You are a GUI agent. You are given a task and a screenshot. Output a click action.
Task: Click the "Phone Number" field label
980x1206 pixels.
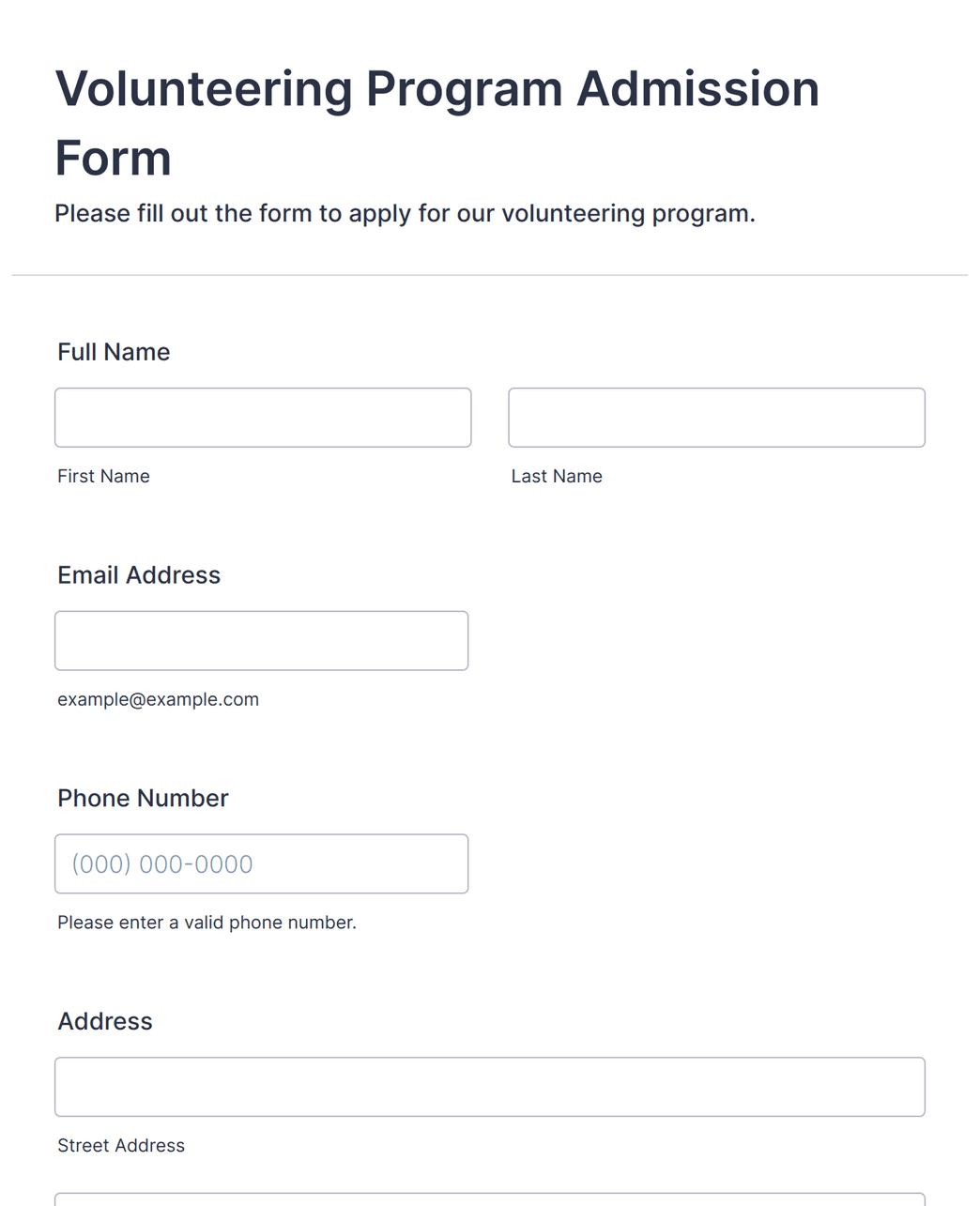pos(143,798)
